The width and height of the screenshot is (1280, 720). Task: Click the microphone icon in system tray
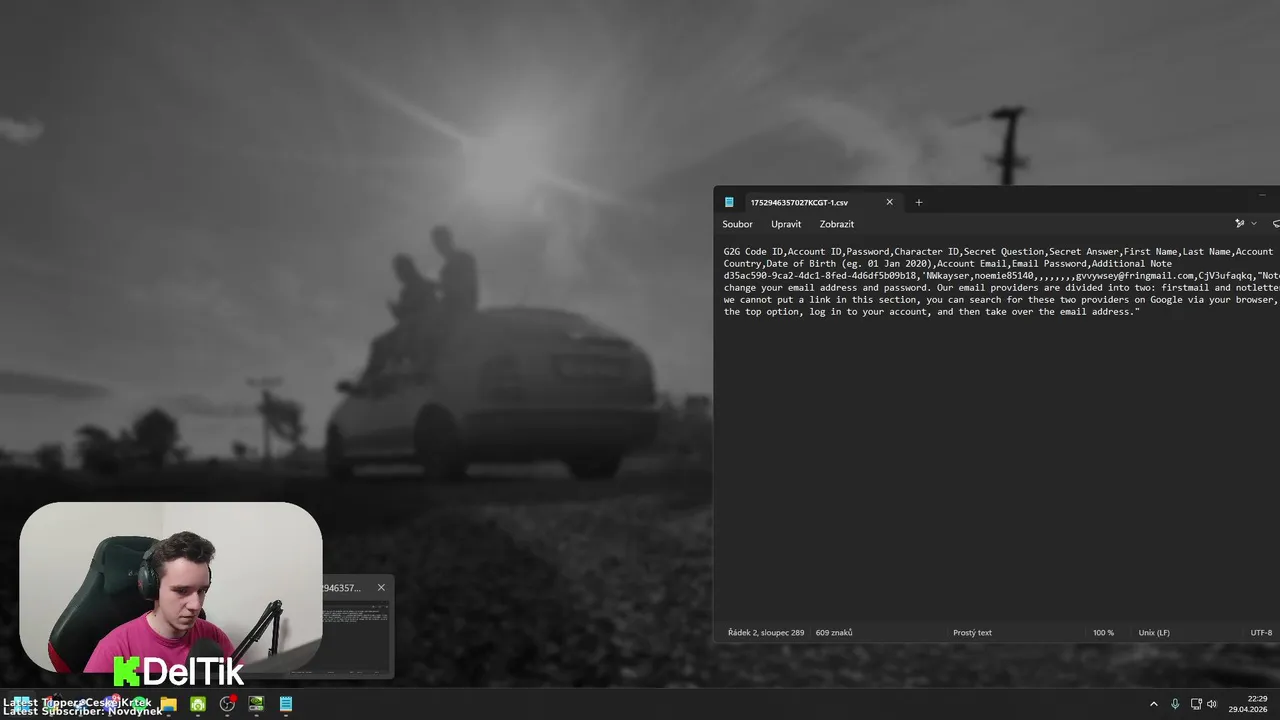1175,704
